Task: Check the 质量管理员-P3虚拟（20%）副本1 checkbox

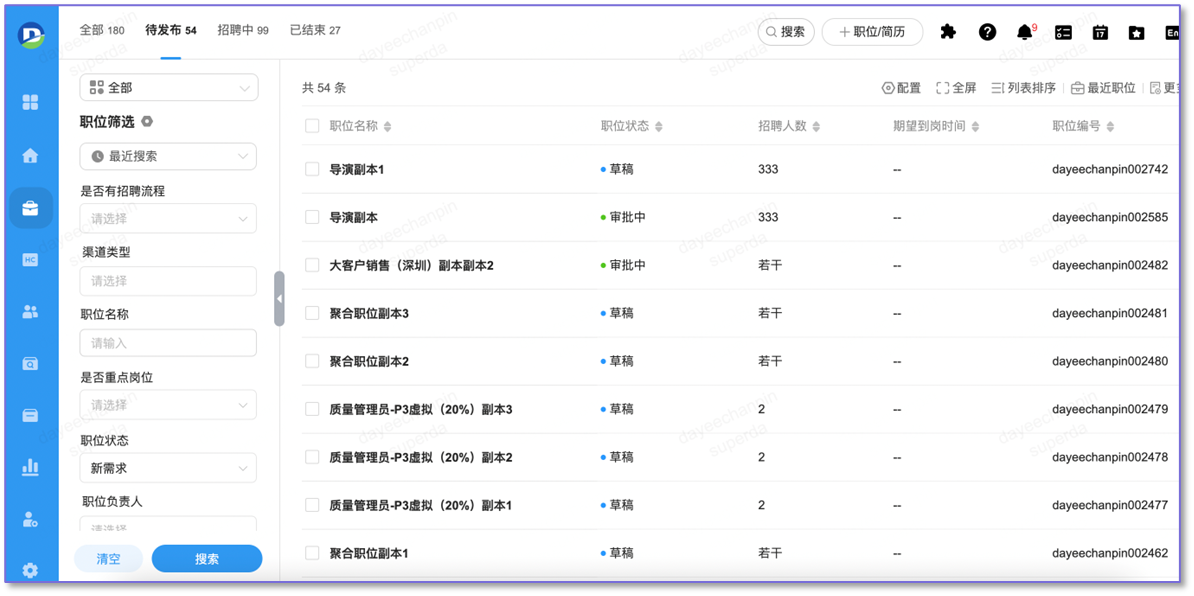Action: [x=312, y=505]
